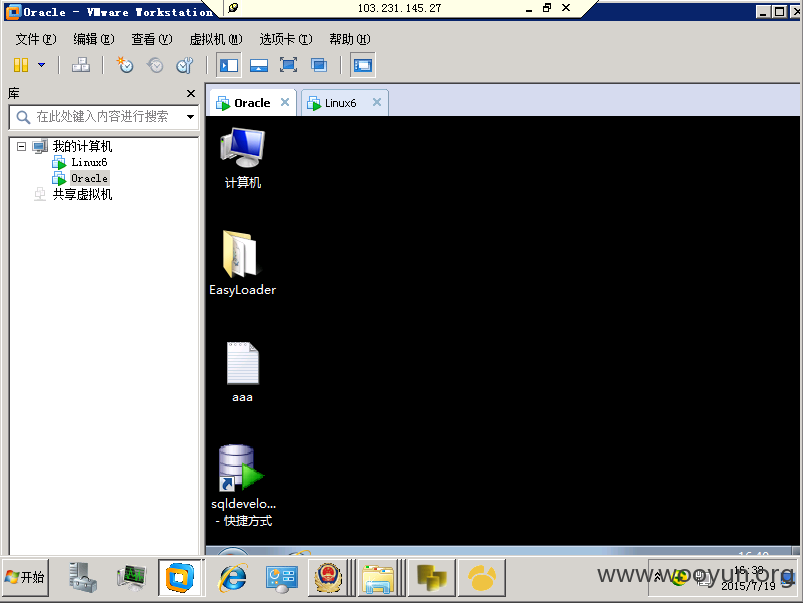This screenshot has height=603, width=803.
Task: Toggle the console view toolbar icon
Action: 363,65
